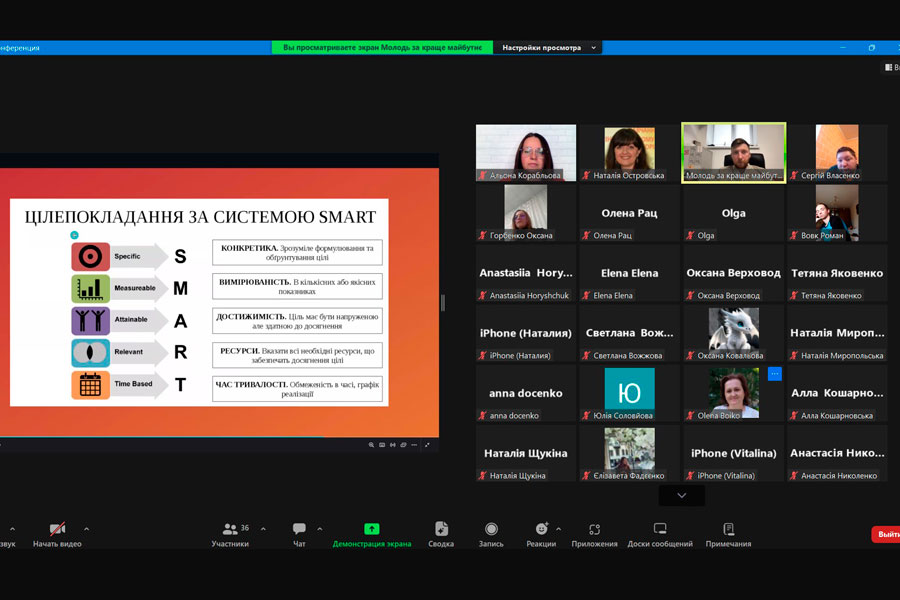Open the Примечания notes tool
Screen dimensions: 900x600
click(x=728, y=533)
